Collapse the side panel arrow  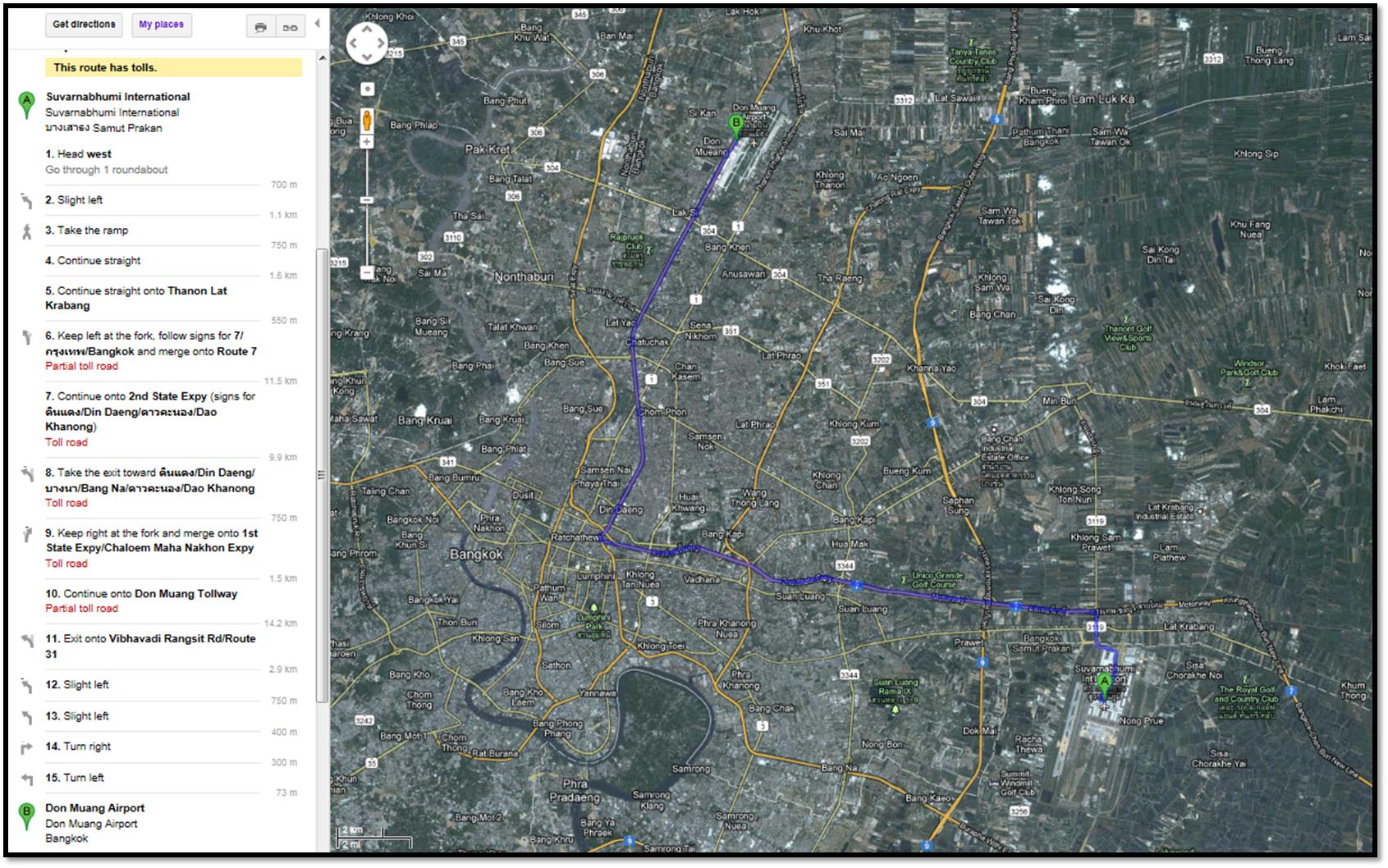tap(318, 24)
